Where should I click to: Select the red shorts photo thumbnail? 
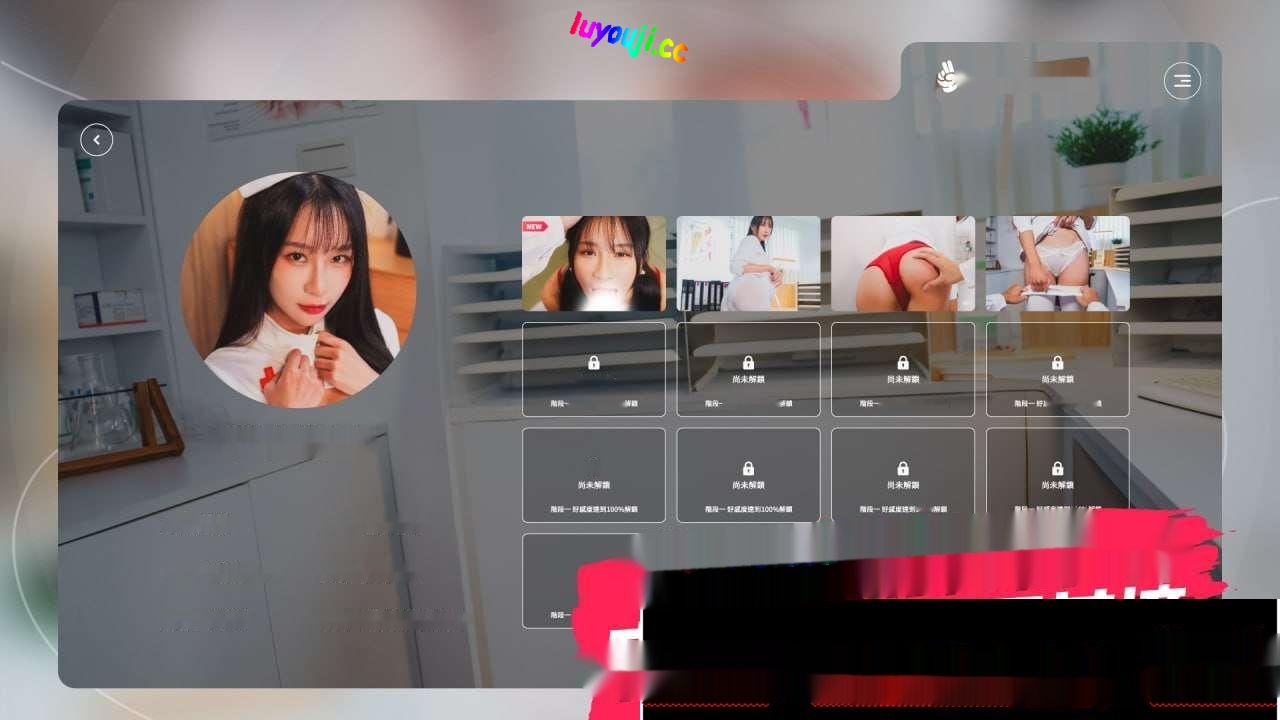click(903, 263)
